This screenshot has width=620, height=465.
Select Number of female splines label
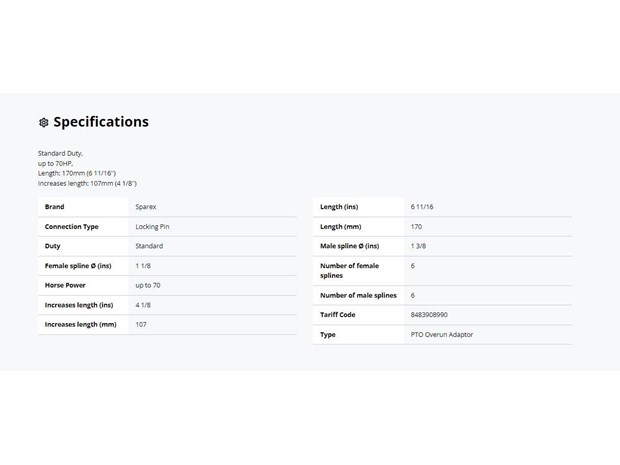(350, 271)
